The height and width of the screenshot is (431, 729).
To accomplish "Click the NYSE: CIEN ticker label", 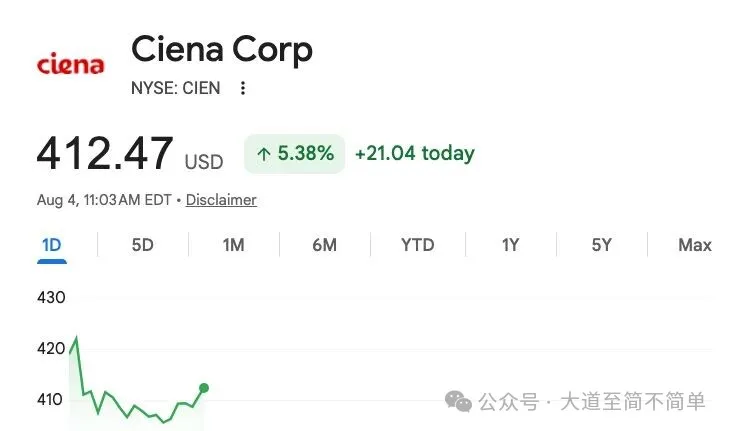I will (175, 88).
